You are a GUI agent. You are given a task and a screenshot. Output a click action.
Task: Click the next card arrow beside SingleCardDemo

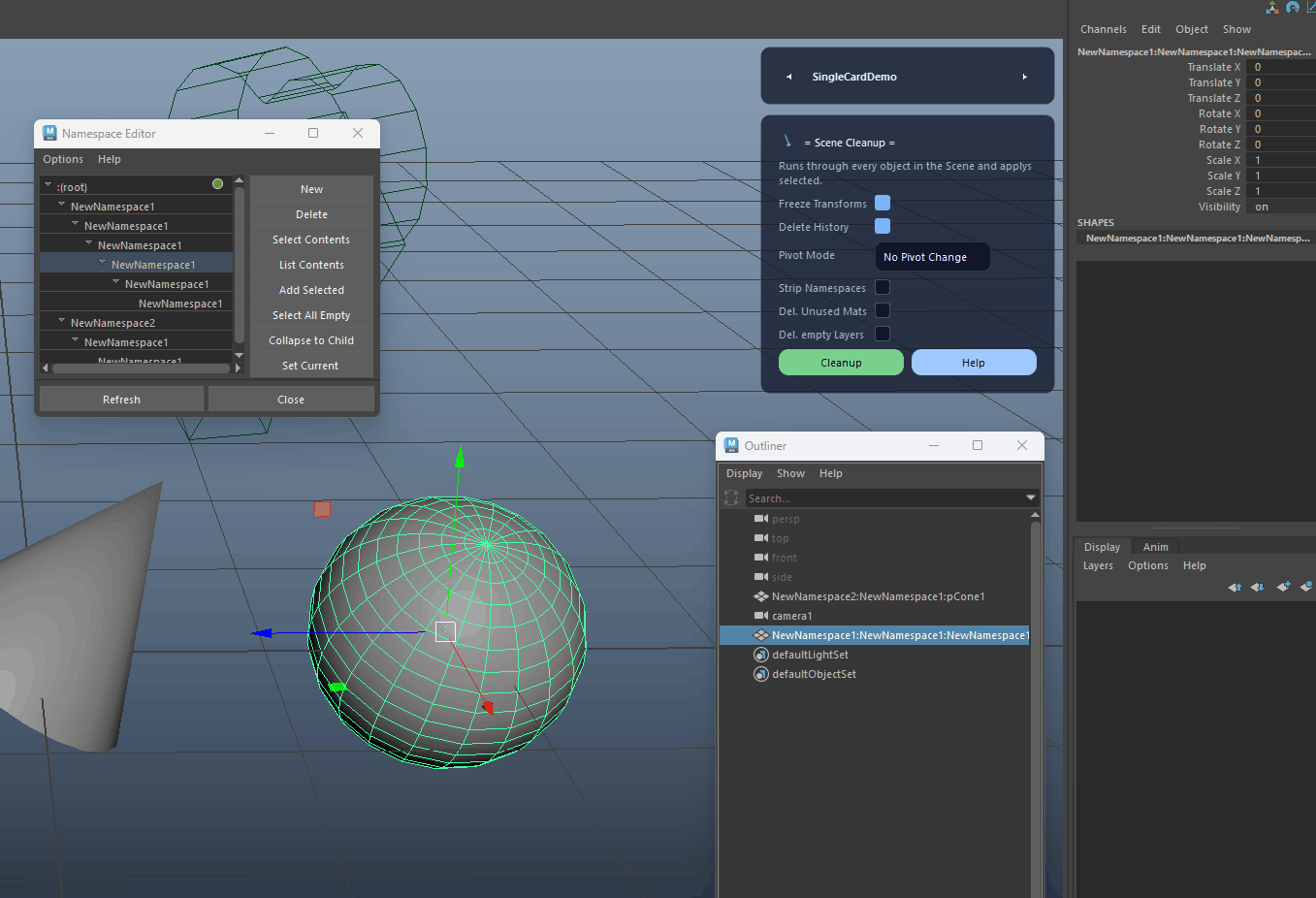pyautogui.click(x=1024, y=77)
